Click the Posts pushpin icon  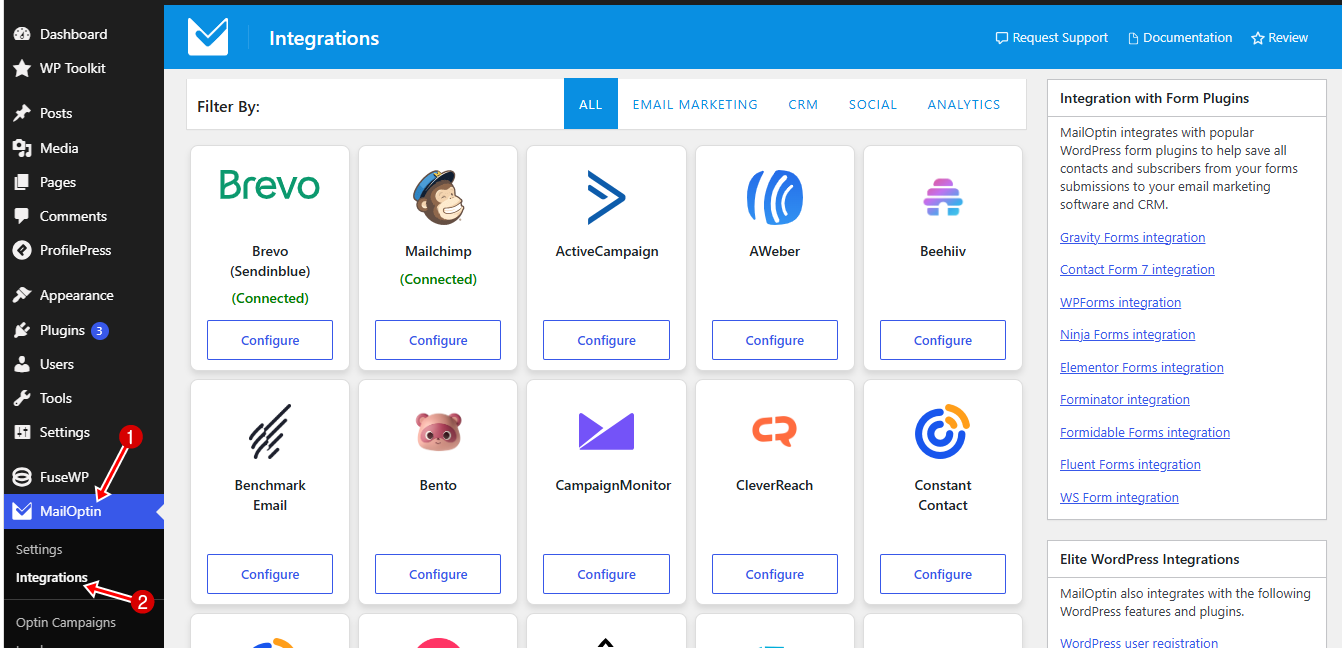click(21, 113)
